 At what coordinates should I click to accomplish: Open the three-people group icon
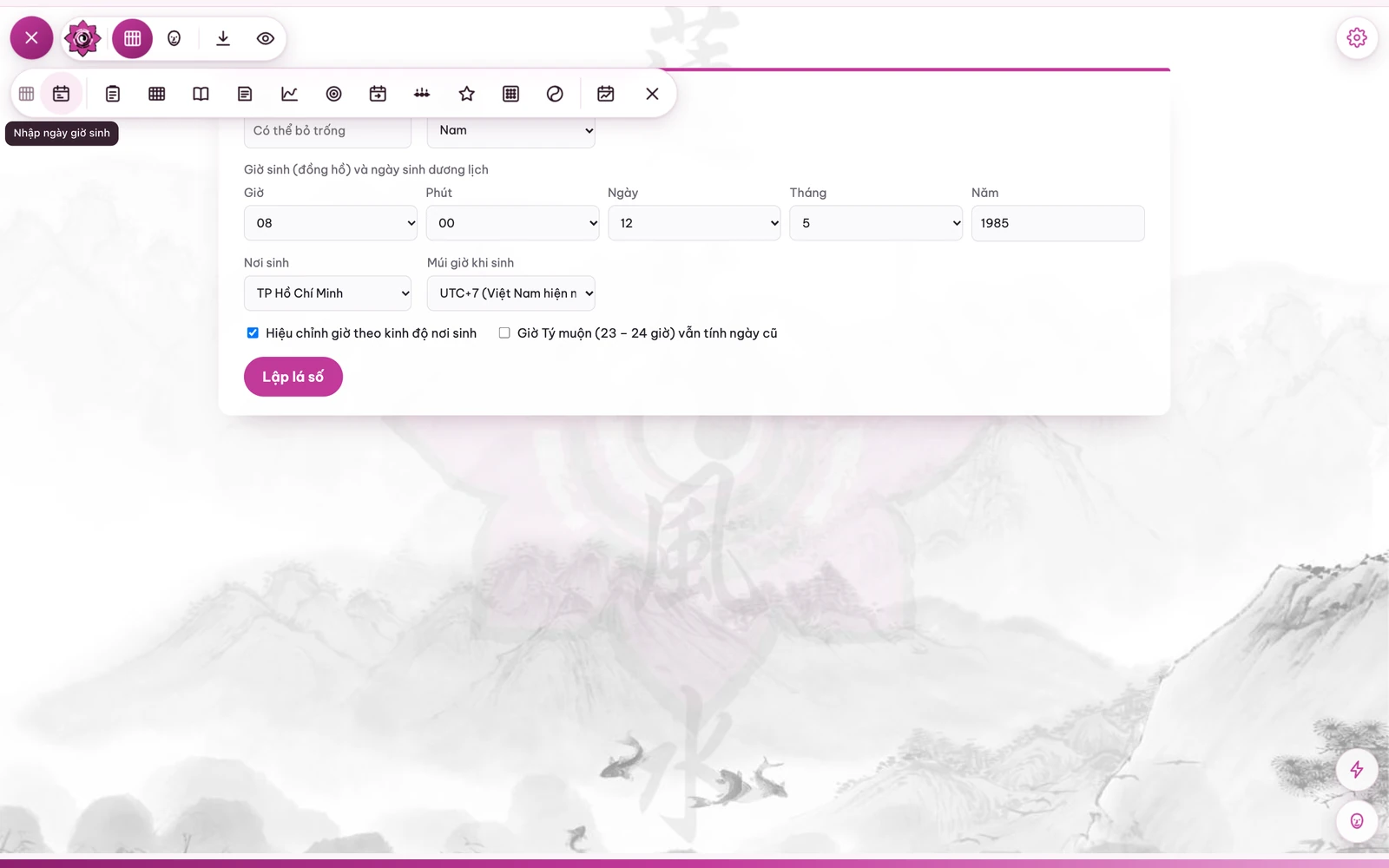[x=422, y=94]
